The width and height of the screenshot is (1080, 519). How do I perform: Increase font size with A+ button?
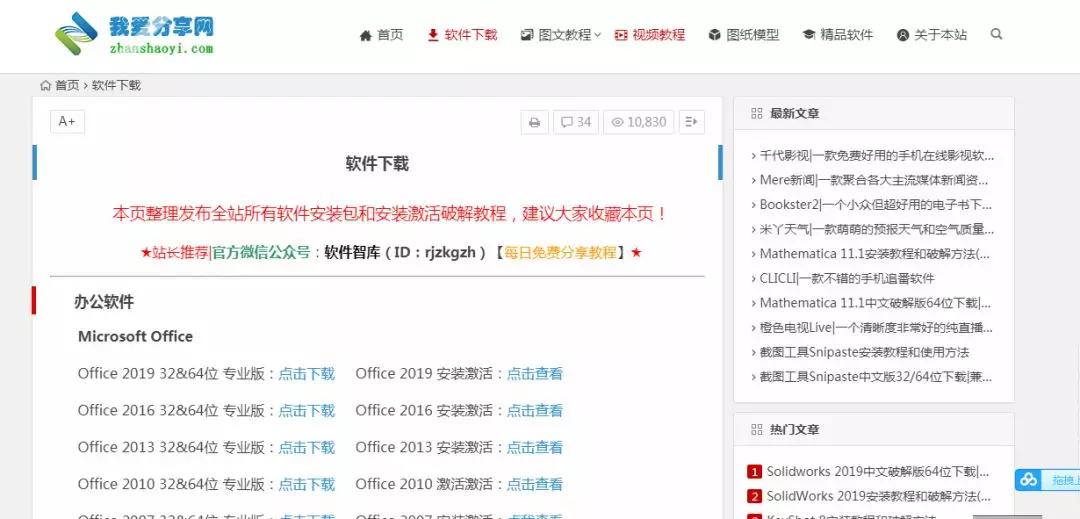coord(67,121)
